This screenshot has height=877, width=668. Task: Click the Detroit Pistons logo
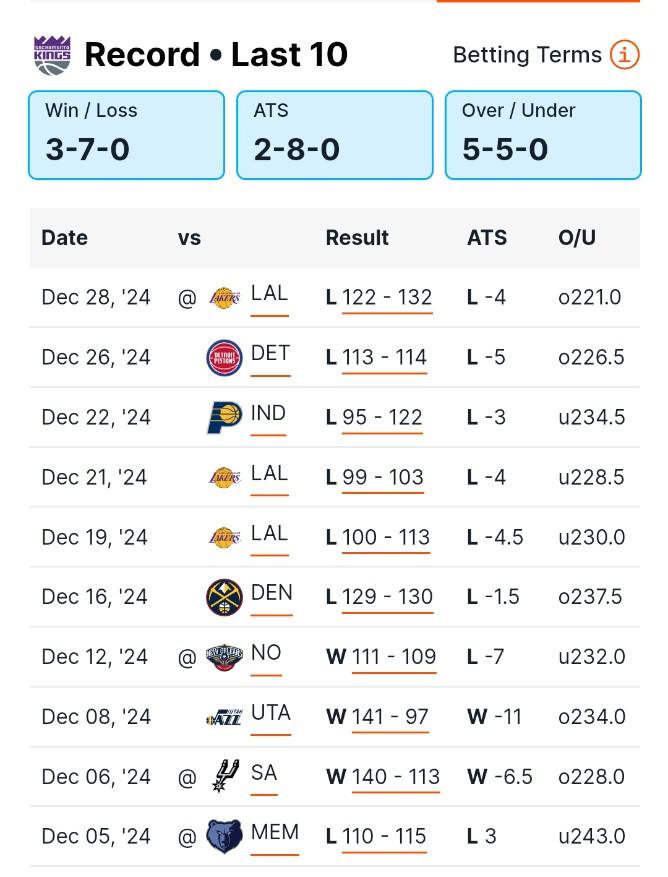tap(224, 357)
